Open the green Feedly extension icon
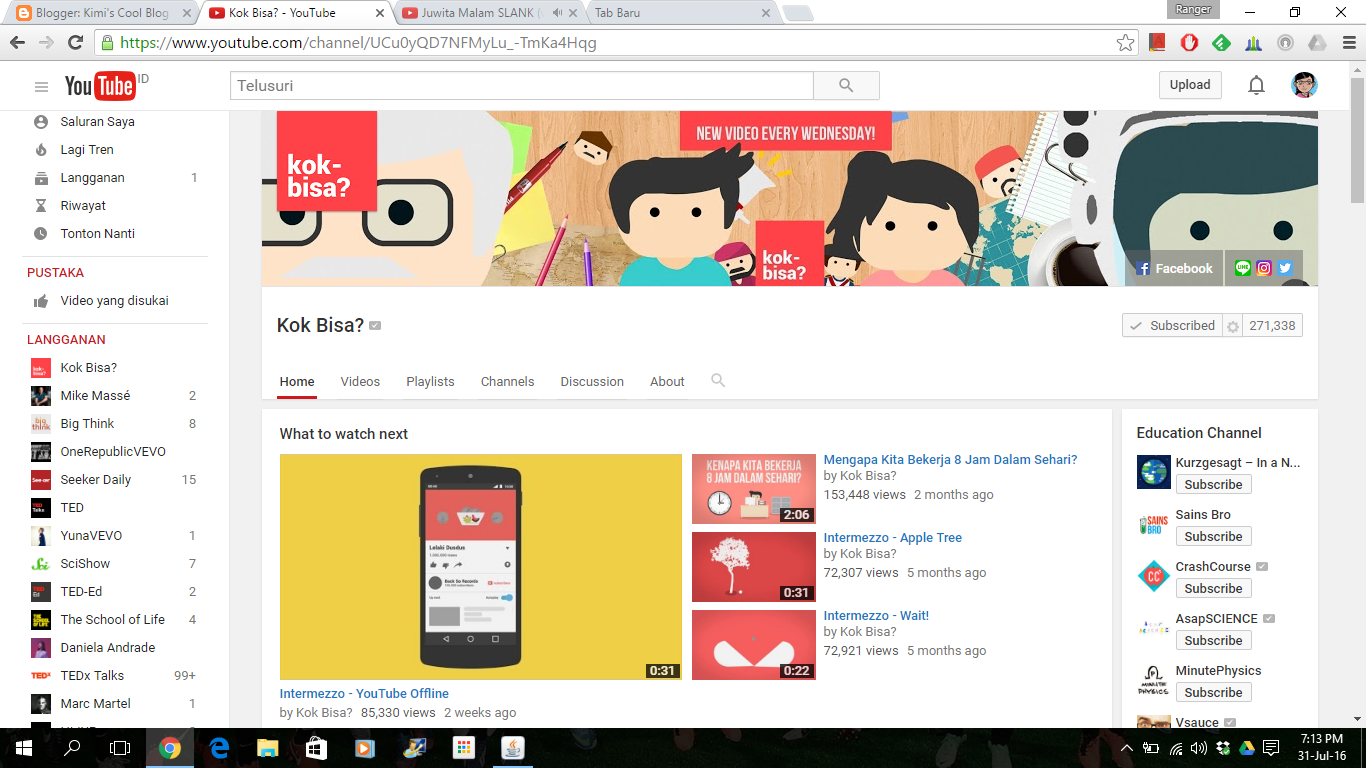Image resolution: width=1366 pixels, height=768 pixels. (x=1221, y=43)
